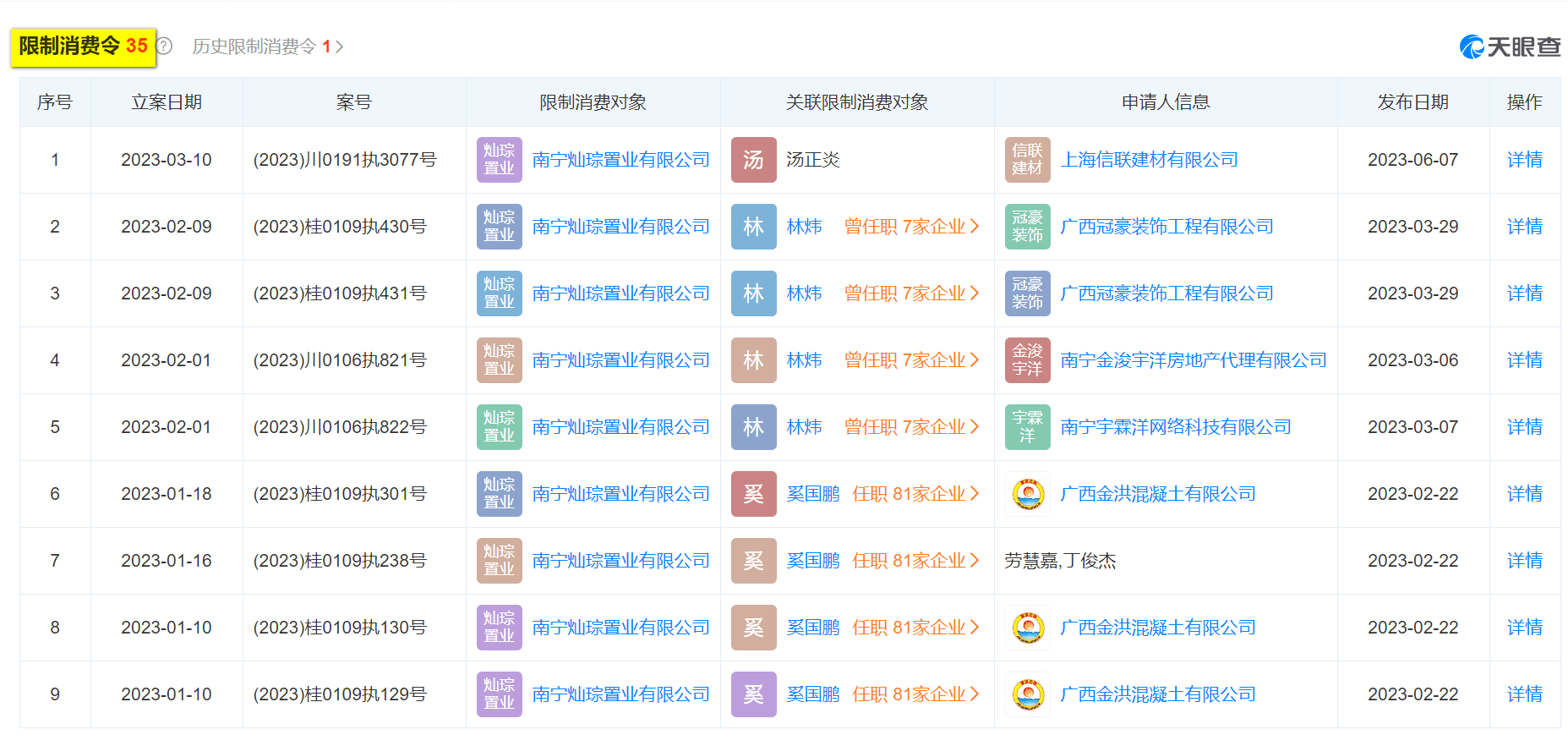Open 详情 for case 桂0109执130号
The height and width of the screenshot is (735, 1568).
1525,628
